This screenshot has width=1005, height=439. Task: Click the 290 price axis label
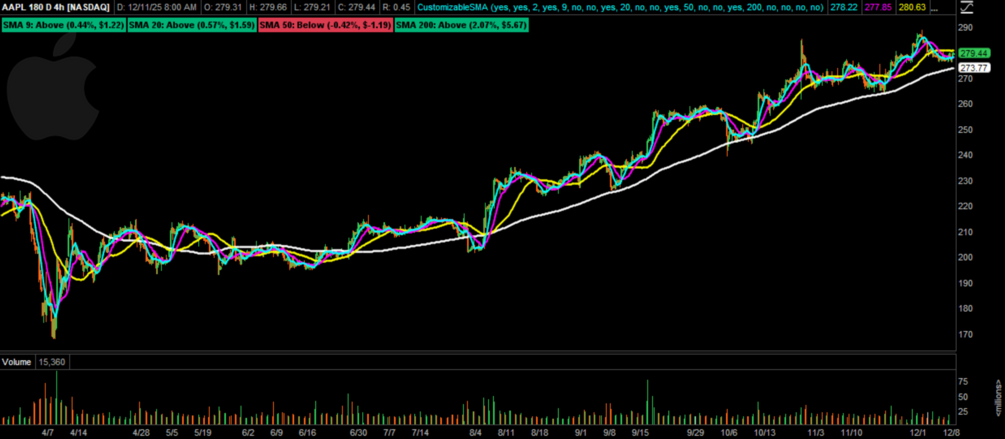(x=966, y=28)
